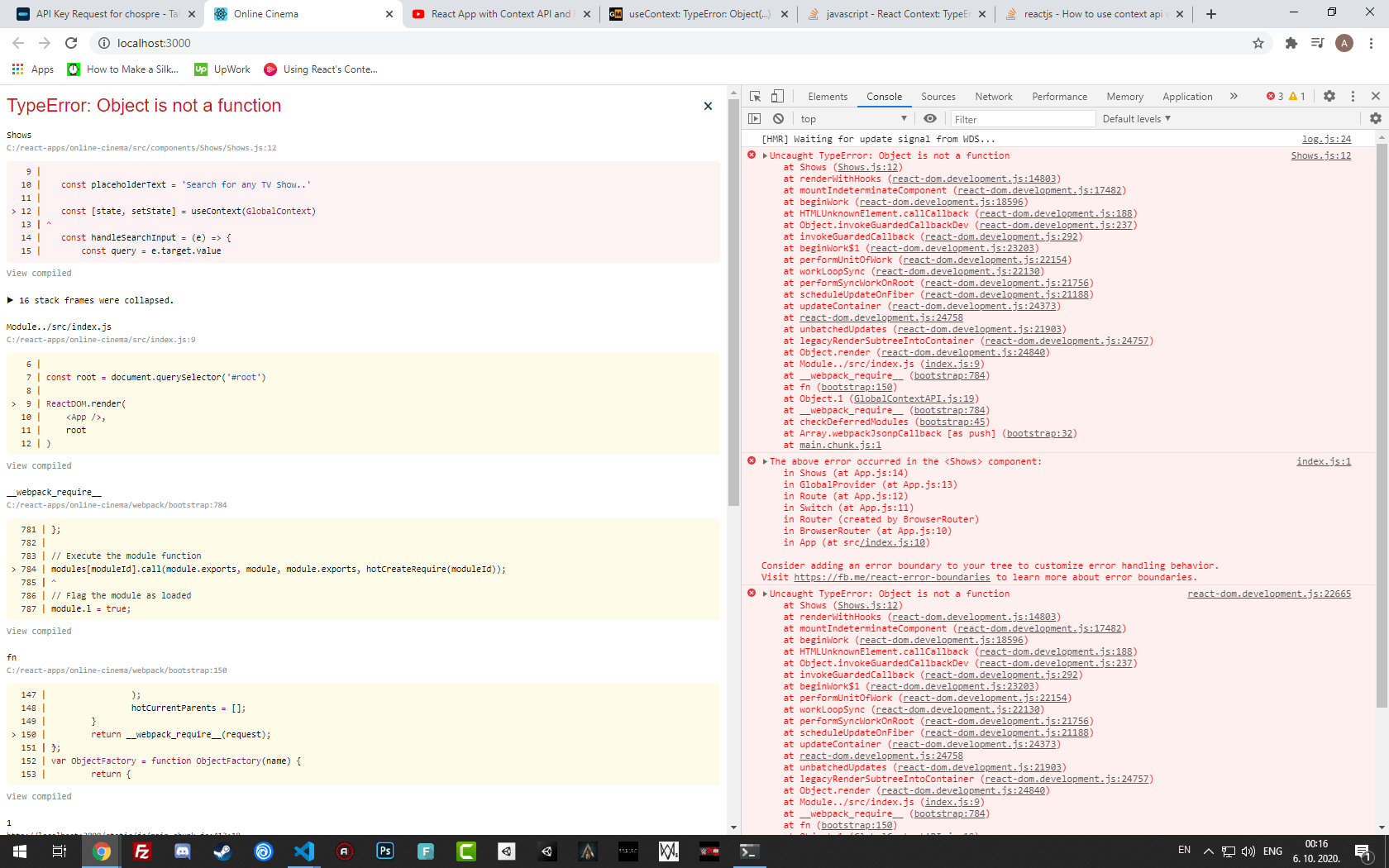Select the Inspect element cursor tool
This screenshot has height=868, width=1389.
755,96
